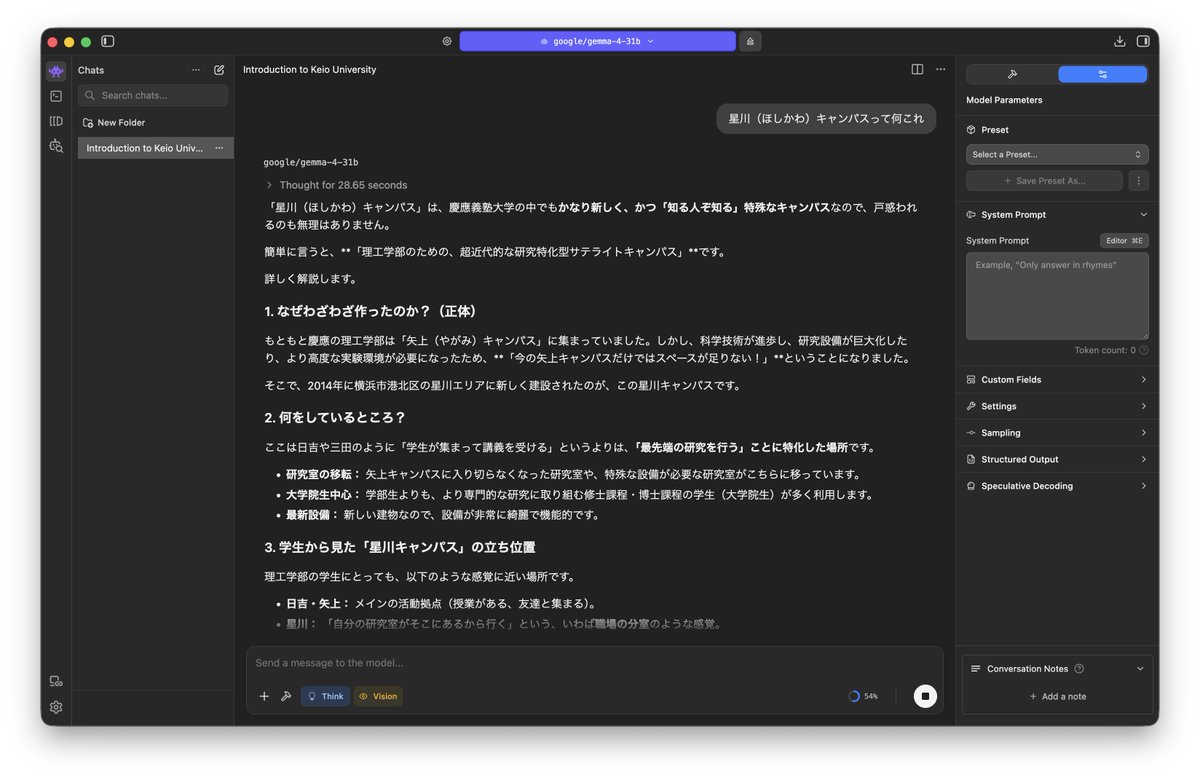Click the split-chat columns icon above conversation
Viewport: 1200px width, 780px height.
point(917,69)
